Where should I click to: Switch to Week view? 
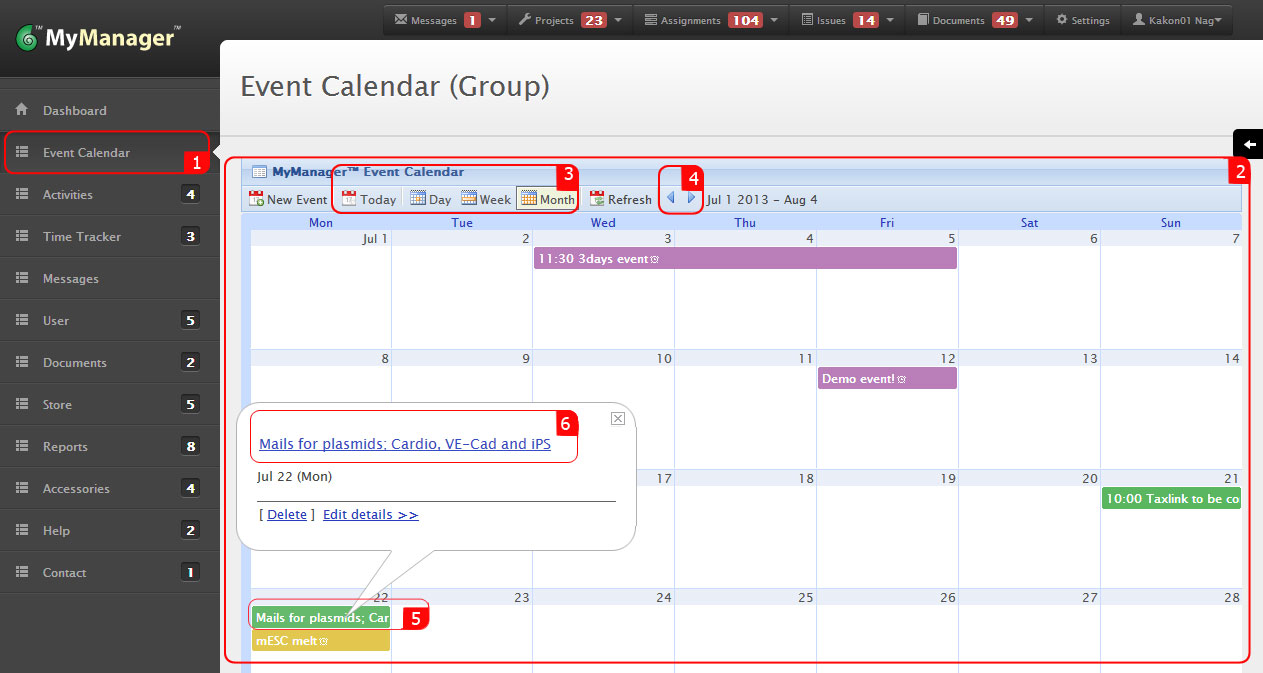(x=485, y=198)
